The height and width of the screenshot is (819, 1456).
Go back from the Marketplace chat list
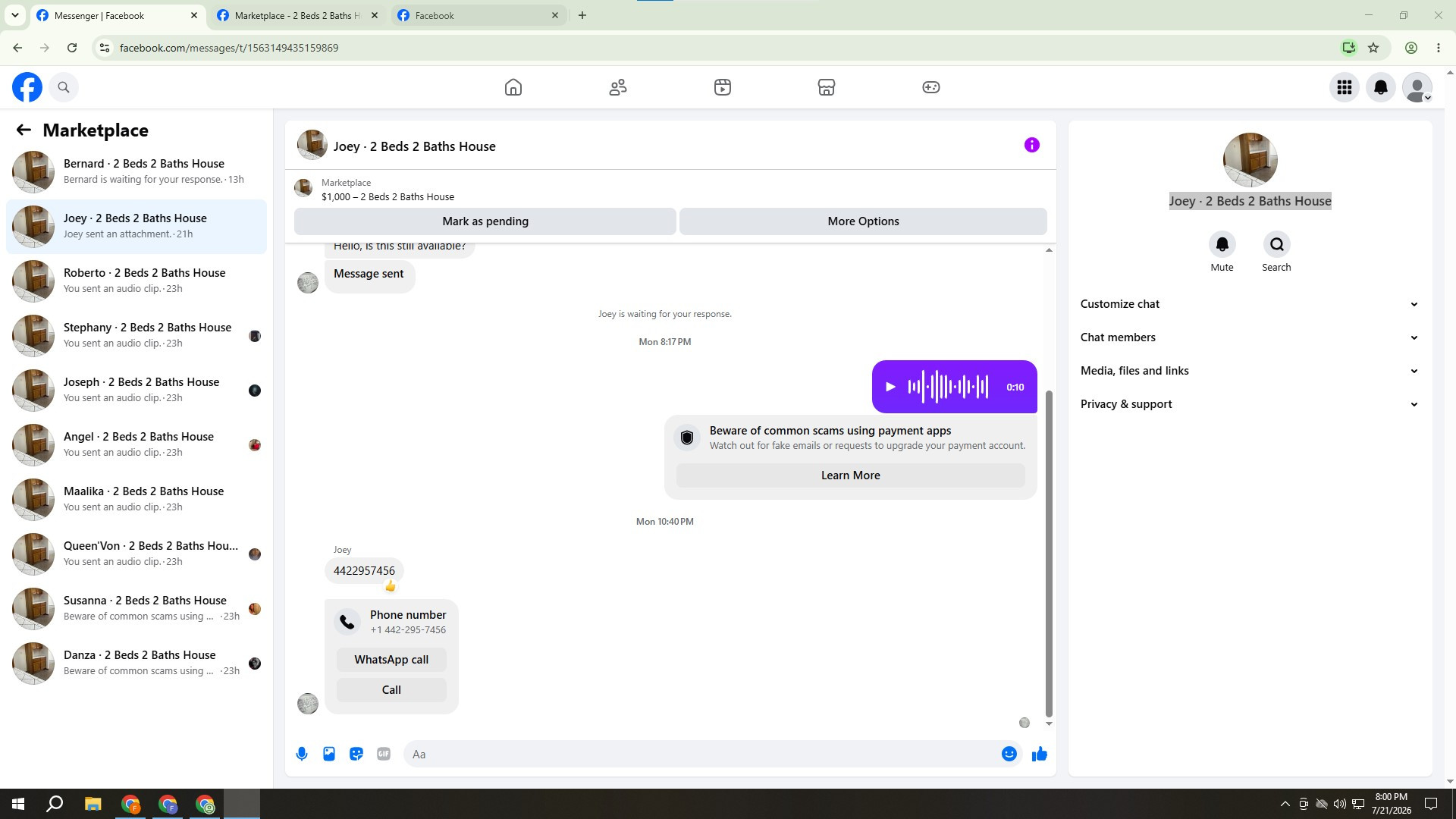click(24, 130)
